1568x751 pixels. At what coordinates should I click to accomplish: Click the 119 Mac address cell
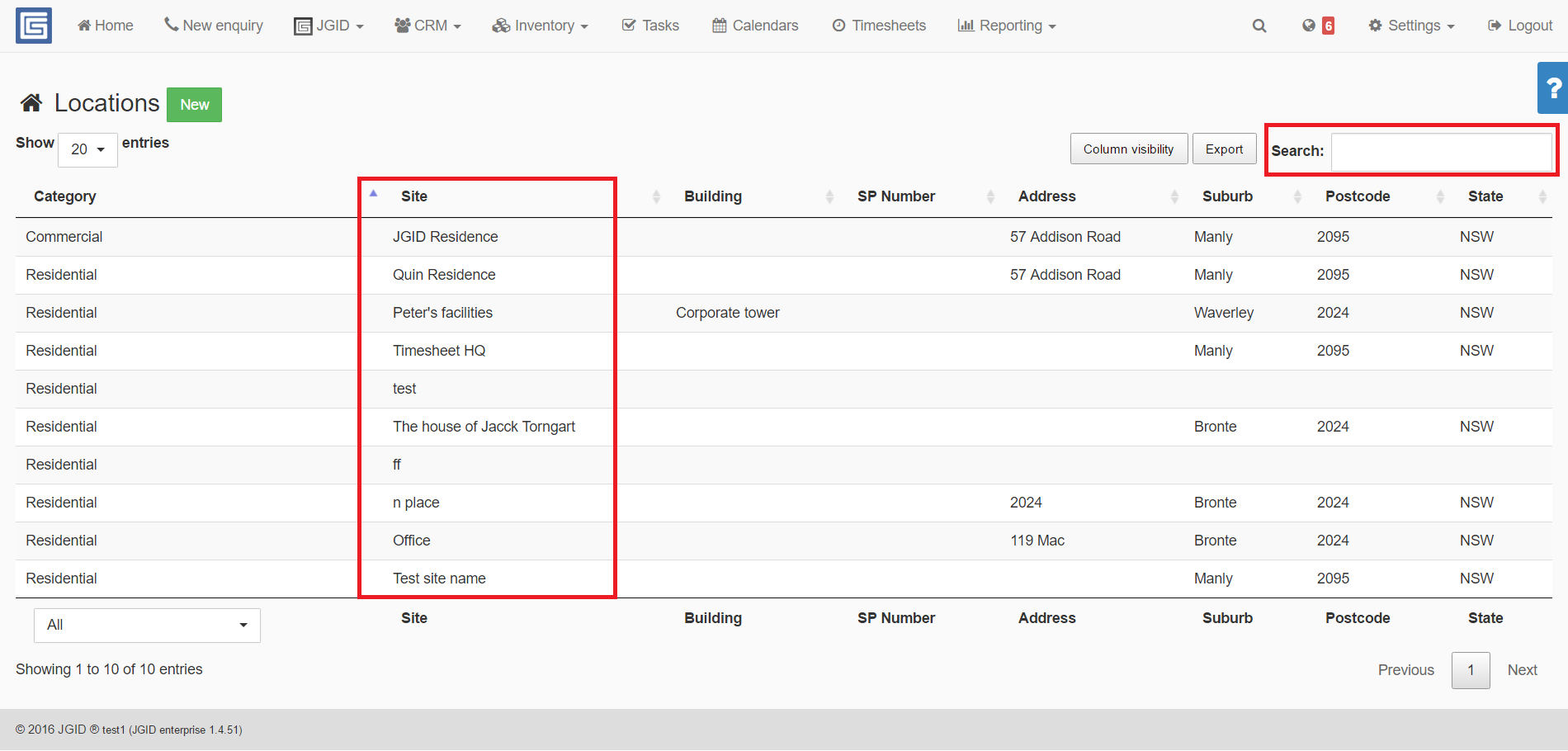(1037, 541)
